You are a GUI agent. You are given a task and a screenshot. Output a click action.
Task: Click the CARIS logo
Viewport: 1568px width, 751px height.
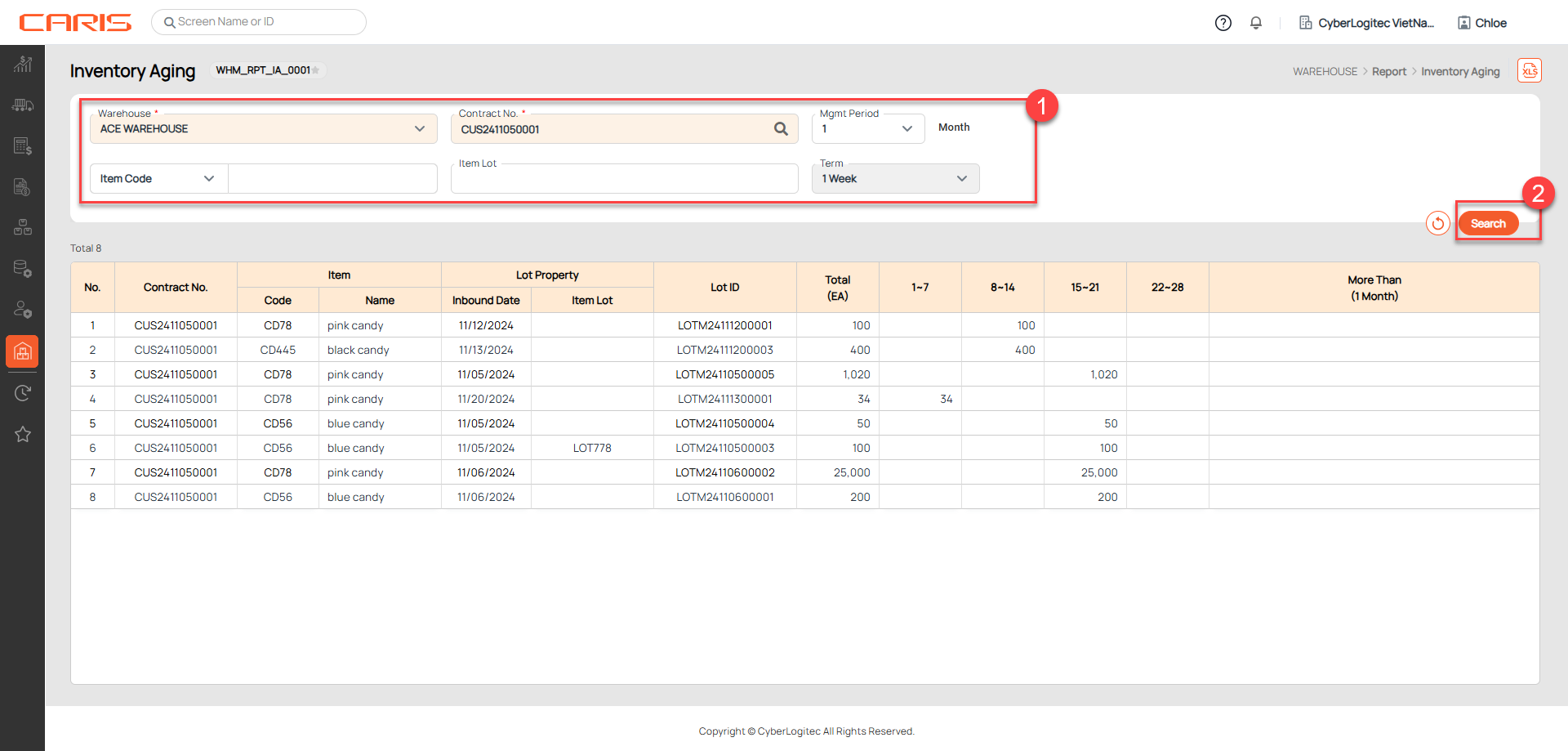pyautogui.click(x=75, y=22)
